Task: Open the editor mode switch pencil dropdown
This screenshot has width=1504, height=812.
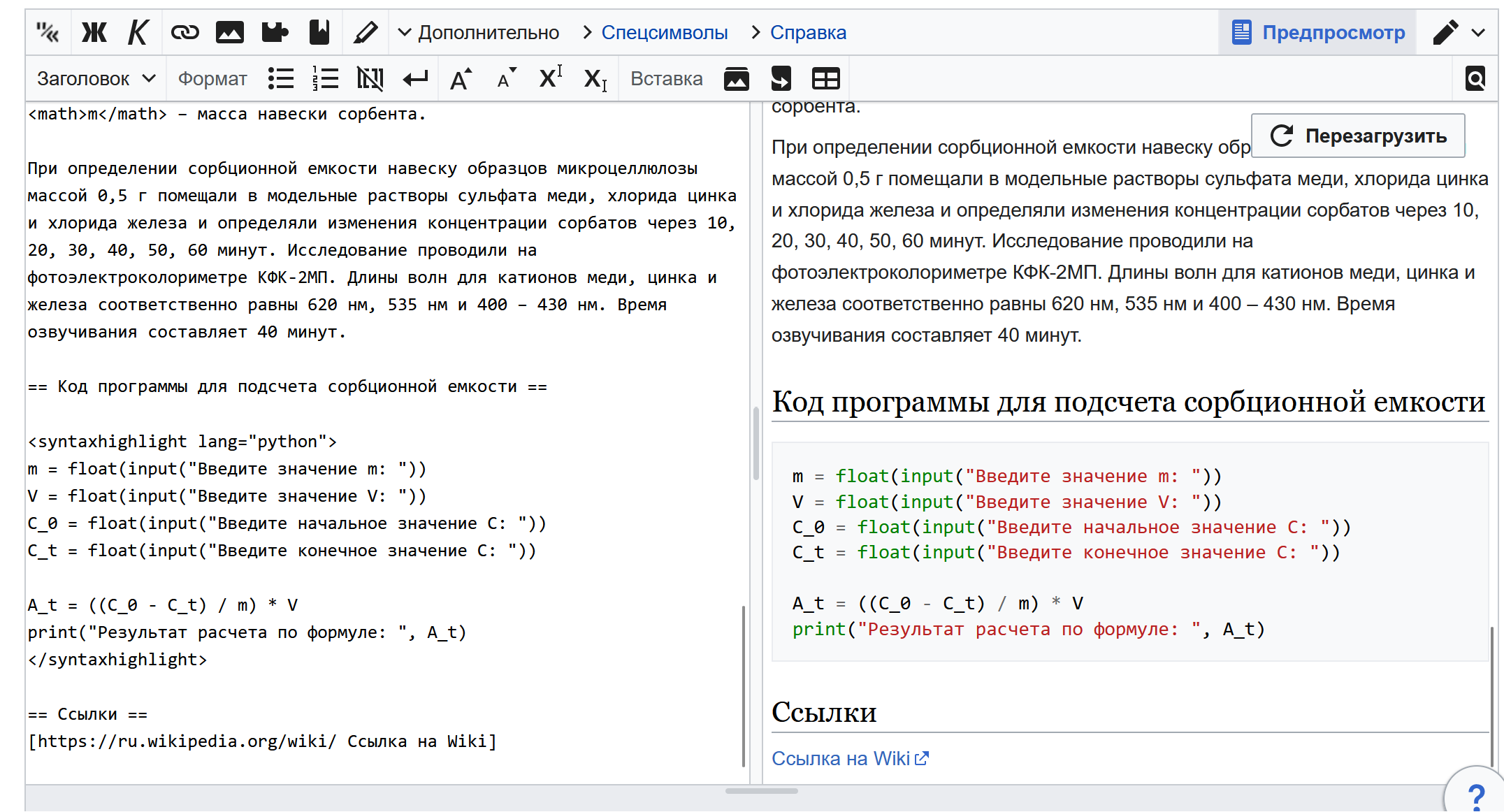Action: [x=1459, y=32]
